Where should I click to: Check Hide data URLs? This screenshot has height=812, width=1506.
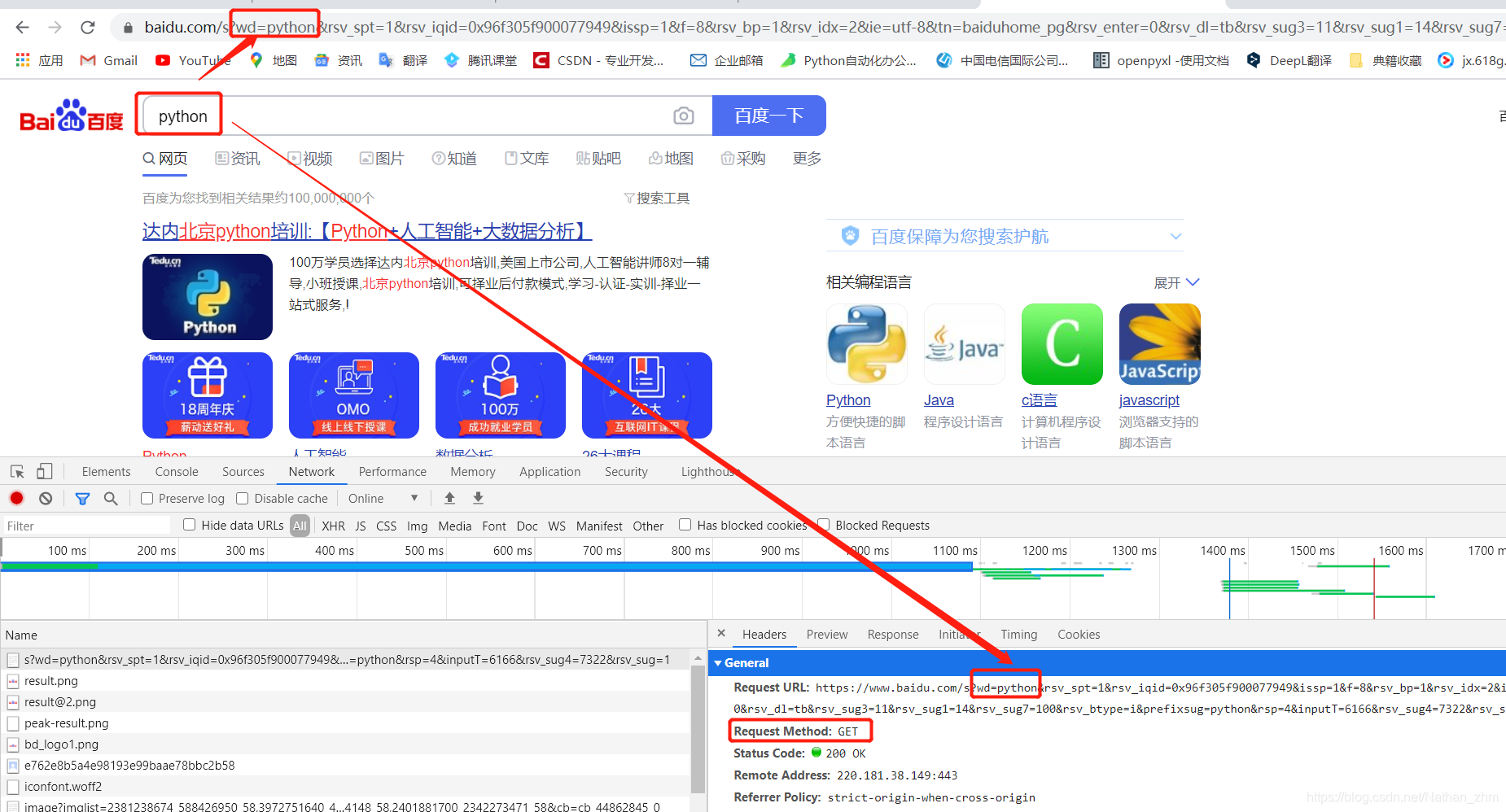tap(190, 525)
